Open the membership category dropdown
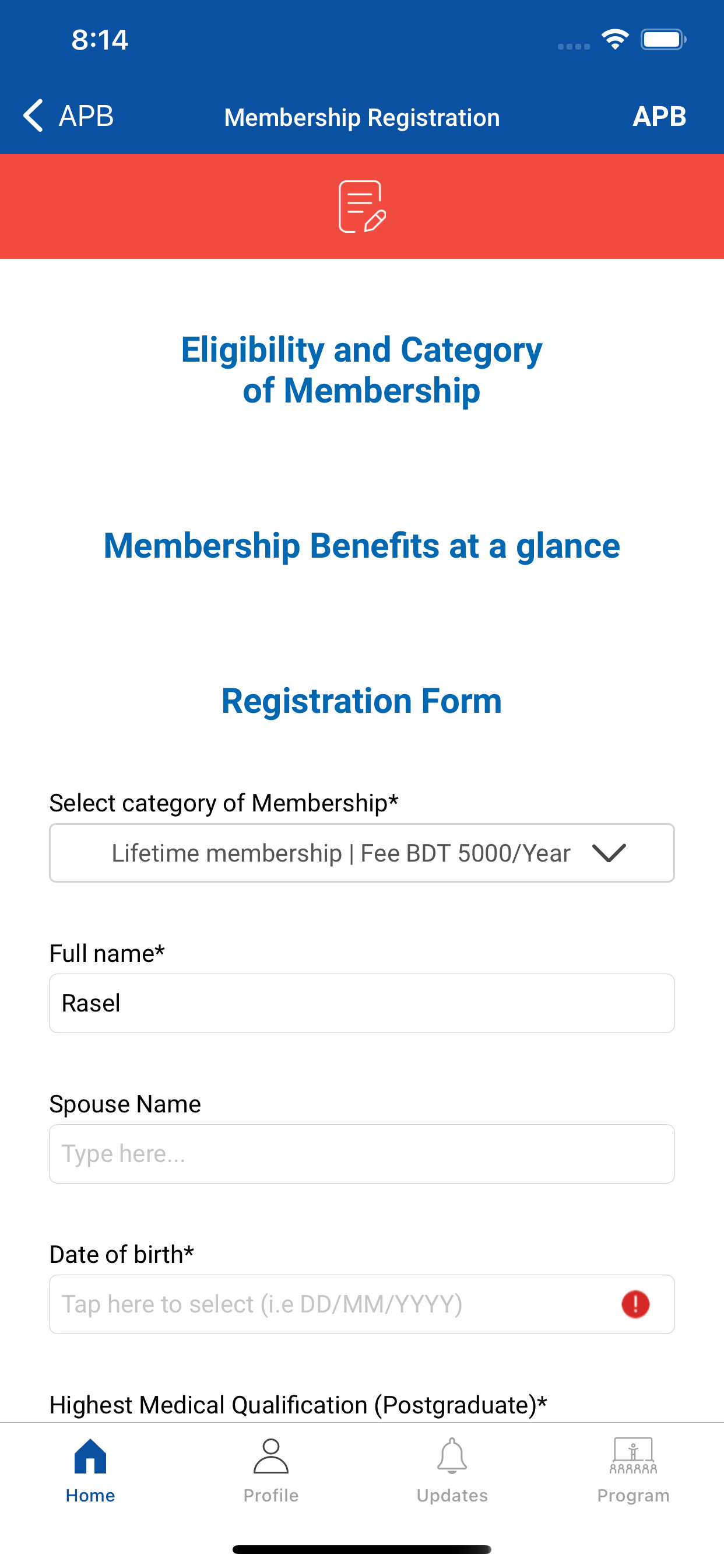Screen dimensions: 724x1568 (x=362, y=853)
